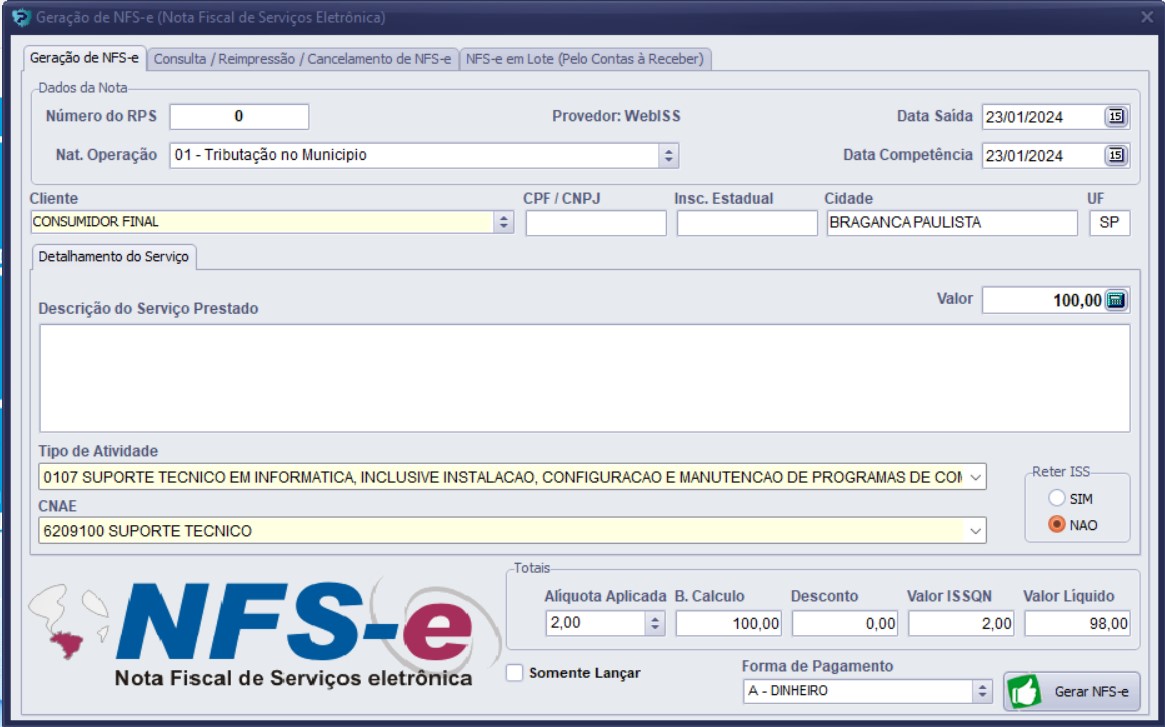The image size is (1165, 727).
Task: Select NAO for Reter ISS
Action: click(x=1056, y=525)
